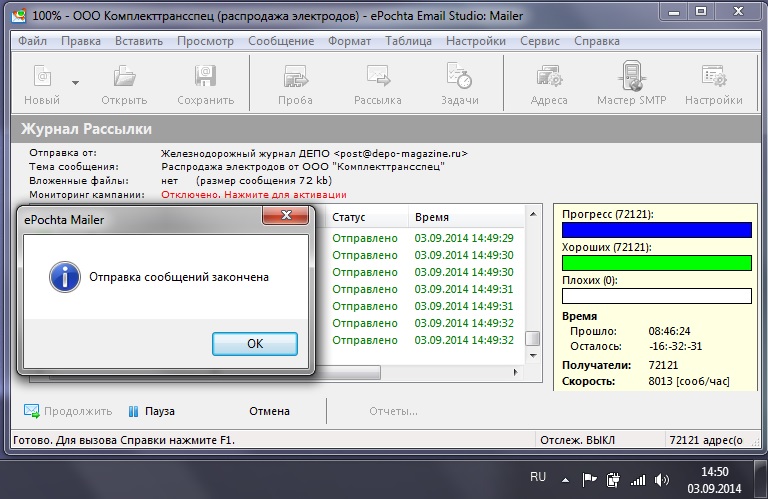Open the dropdown arrow next to Новый
The image size is (768, 499).
(x=75, y=83)
